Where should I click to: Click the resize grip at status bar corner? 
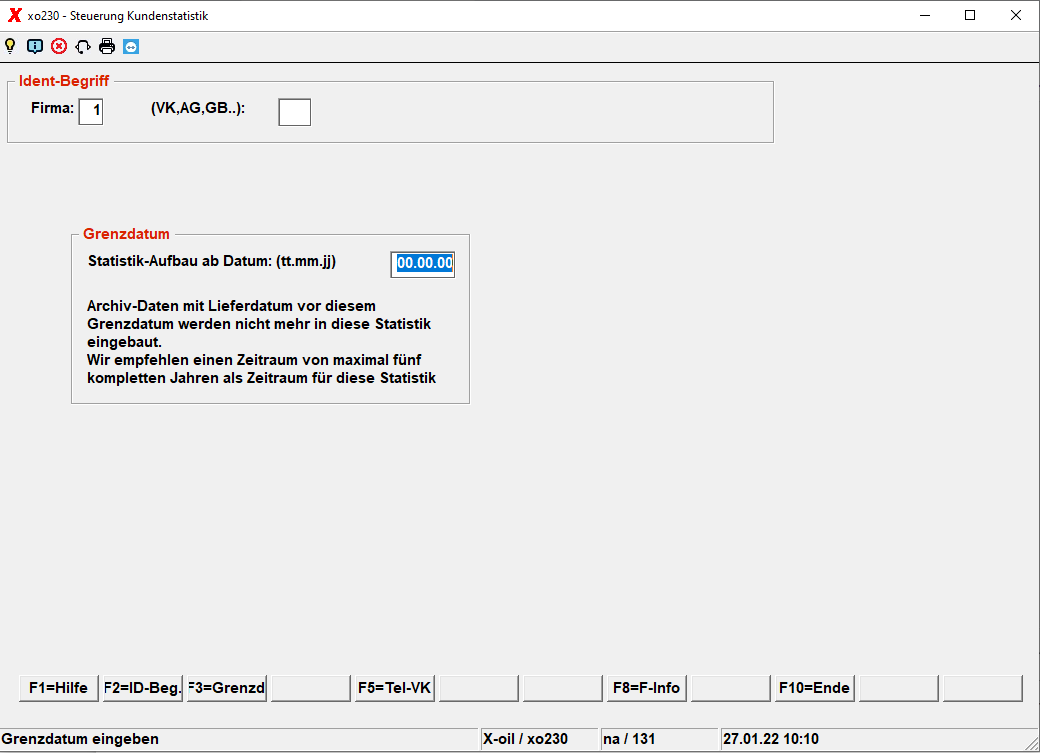pos(1031,744)
